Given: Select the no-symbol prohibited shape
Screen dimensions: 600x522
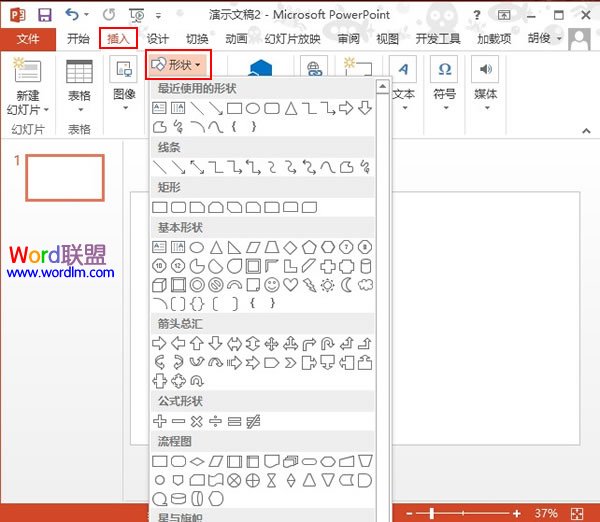Looking at the screenshot, I should tap(215, 285).
